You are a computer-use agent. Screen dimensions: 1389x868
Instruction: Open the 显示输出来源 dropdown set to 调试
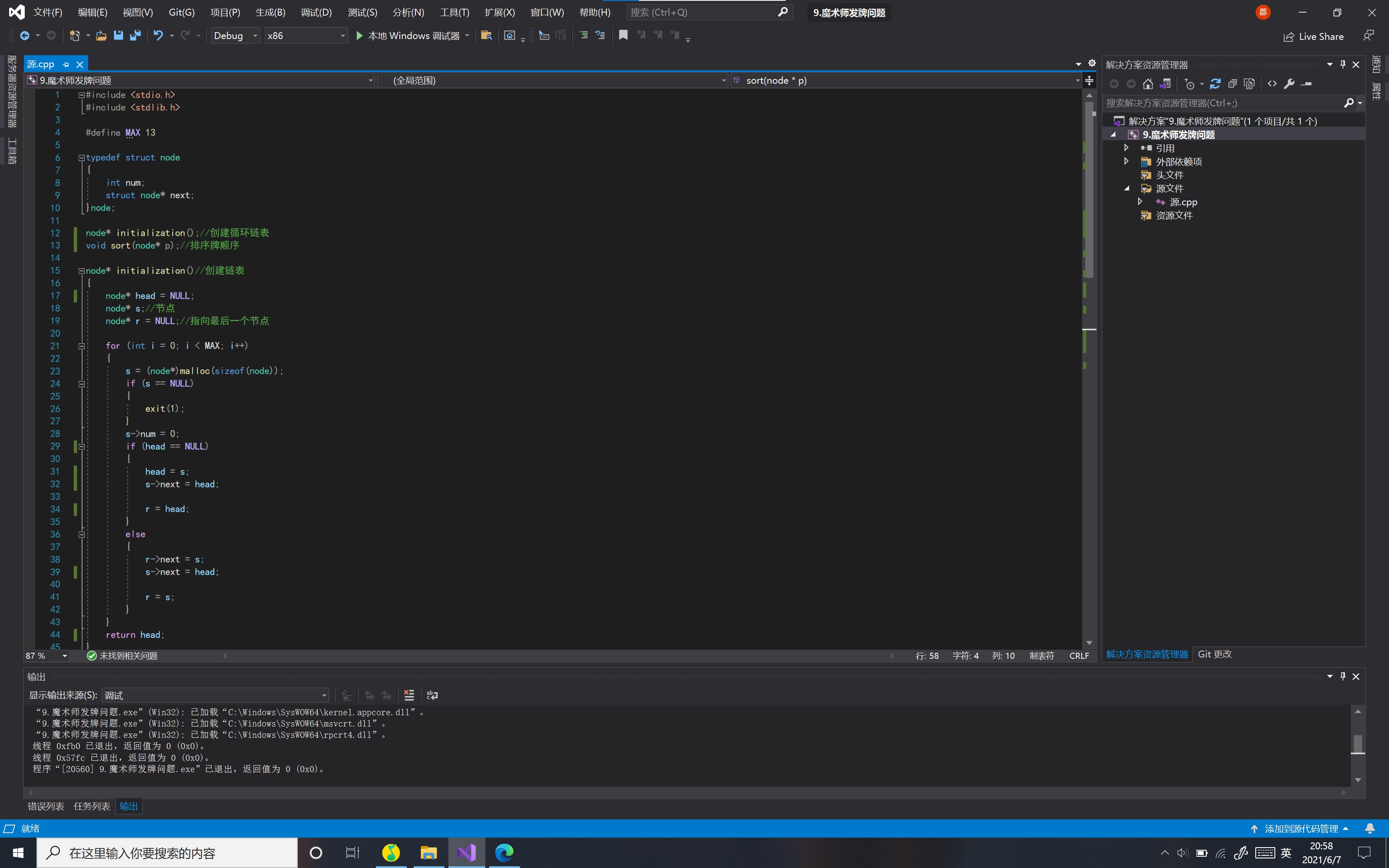pos(215,695)
